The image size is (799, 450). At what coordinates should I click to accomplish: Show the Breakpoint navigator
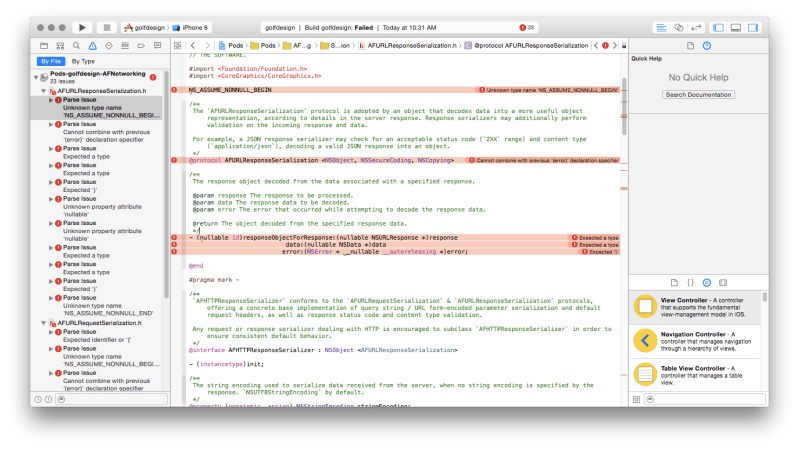(141, 45)
